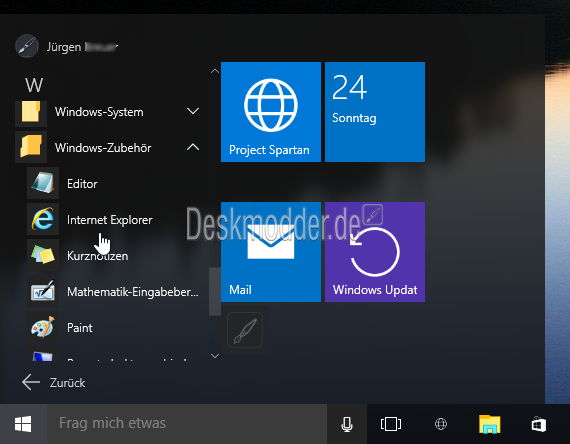Launch Mathematik-Eingabeber... from the list
570x444 pixels.
pyautogui.click(x=114, y=291)
